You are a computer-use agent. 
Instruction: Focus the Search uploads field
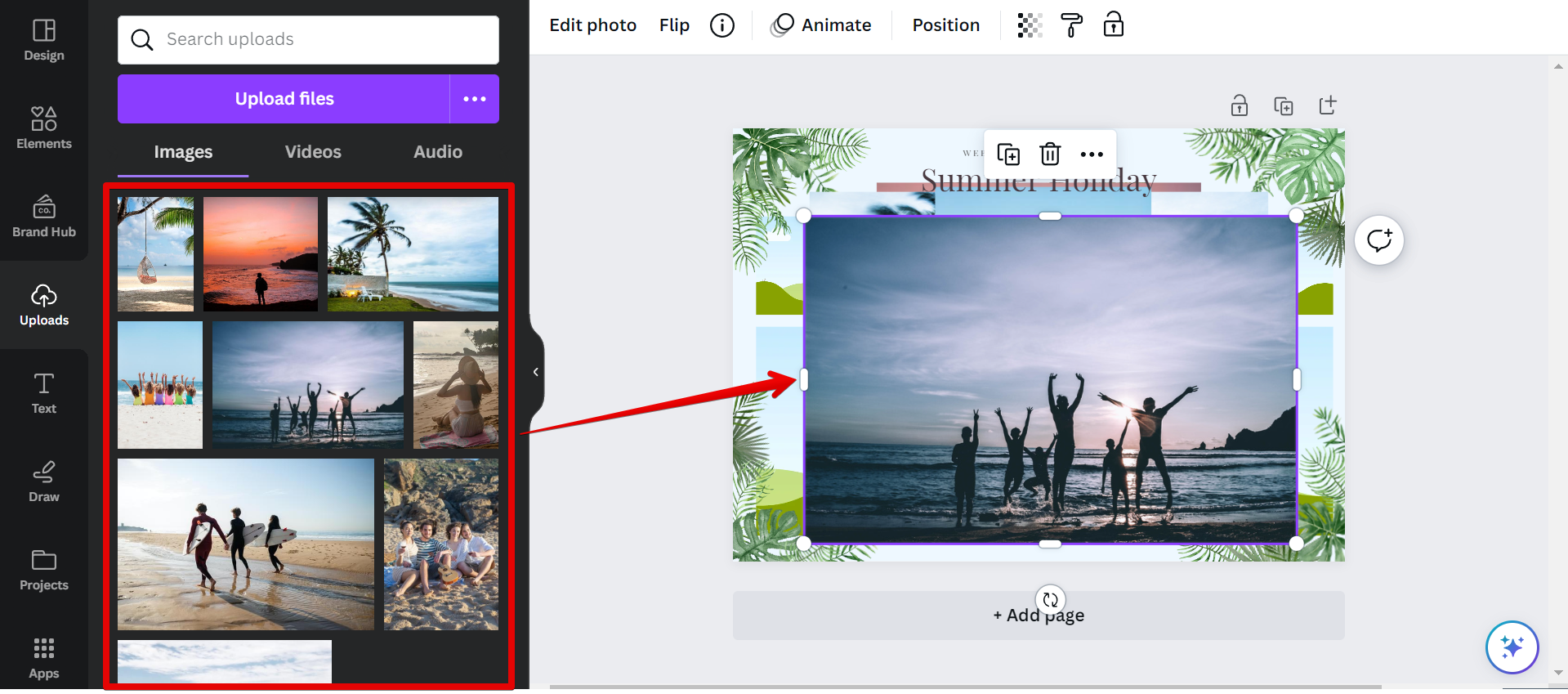point(308,40)
